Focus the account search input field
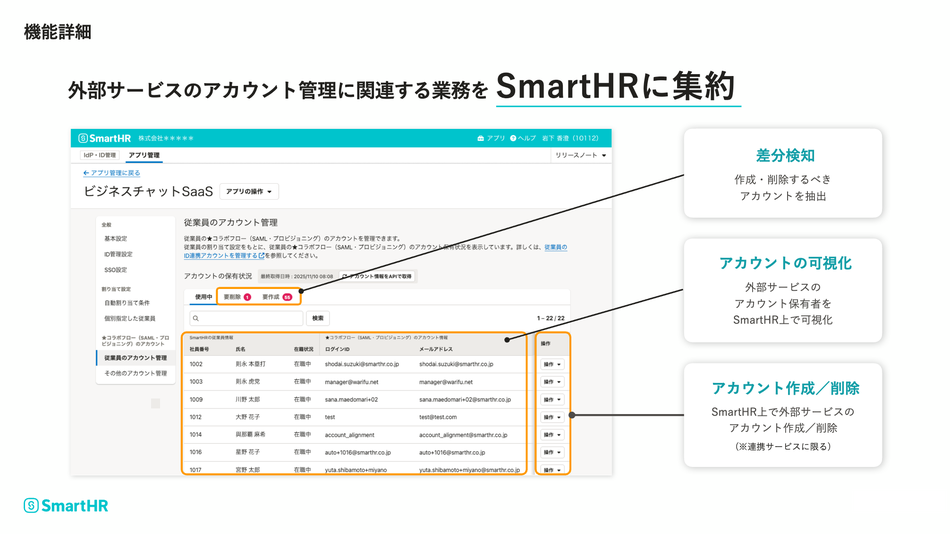Screen dimensions: 950x534 click(246, 318)
